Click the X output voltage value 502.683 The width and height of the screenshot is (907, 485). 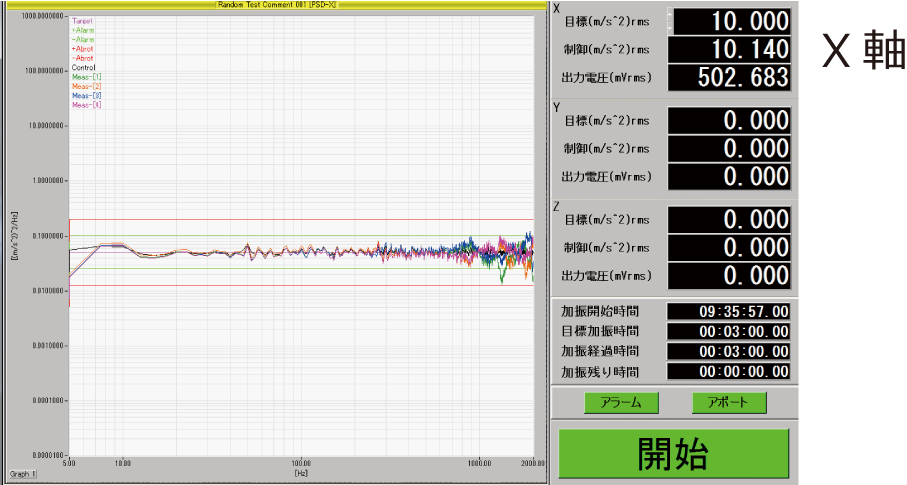click(729, 78)
